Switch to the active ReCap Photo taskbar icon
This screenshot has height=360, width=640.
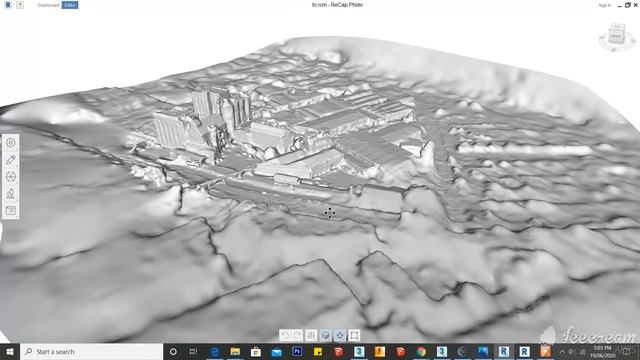coord(504,351)
